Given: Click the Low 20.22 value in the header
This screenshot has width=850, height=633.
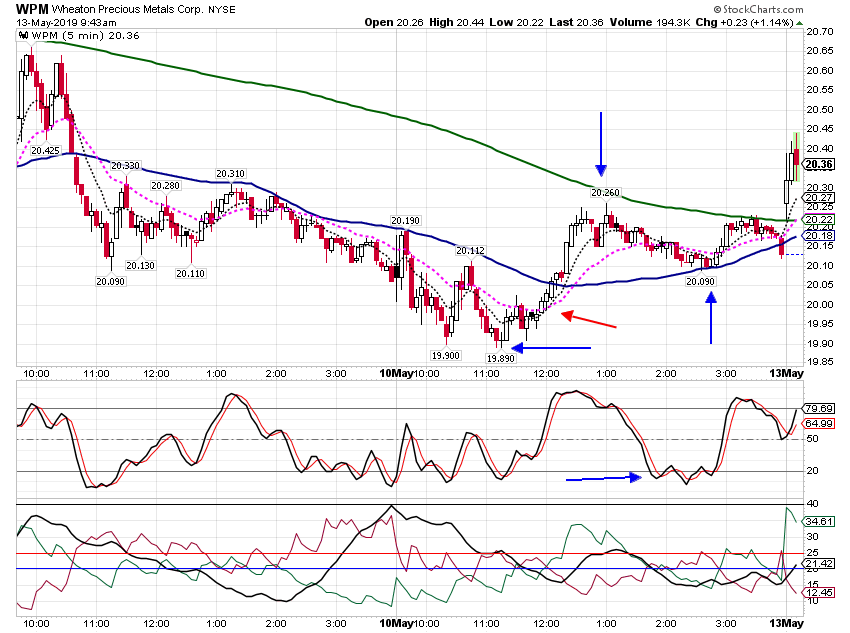Looking at the screenshot, I should pos(516,22).
